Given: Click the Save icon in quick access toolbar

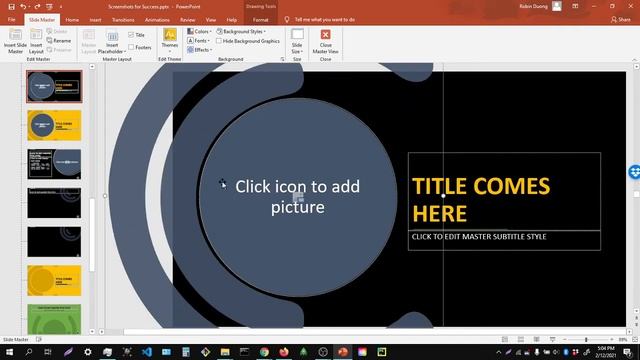Looking at the screenshot, I should point(11,7).
